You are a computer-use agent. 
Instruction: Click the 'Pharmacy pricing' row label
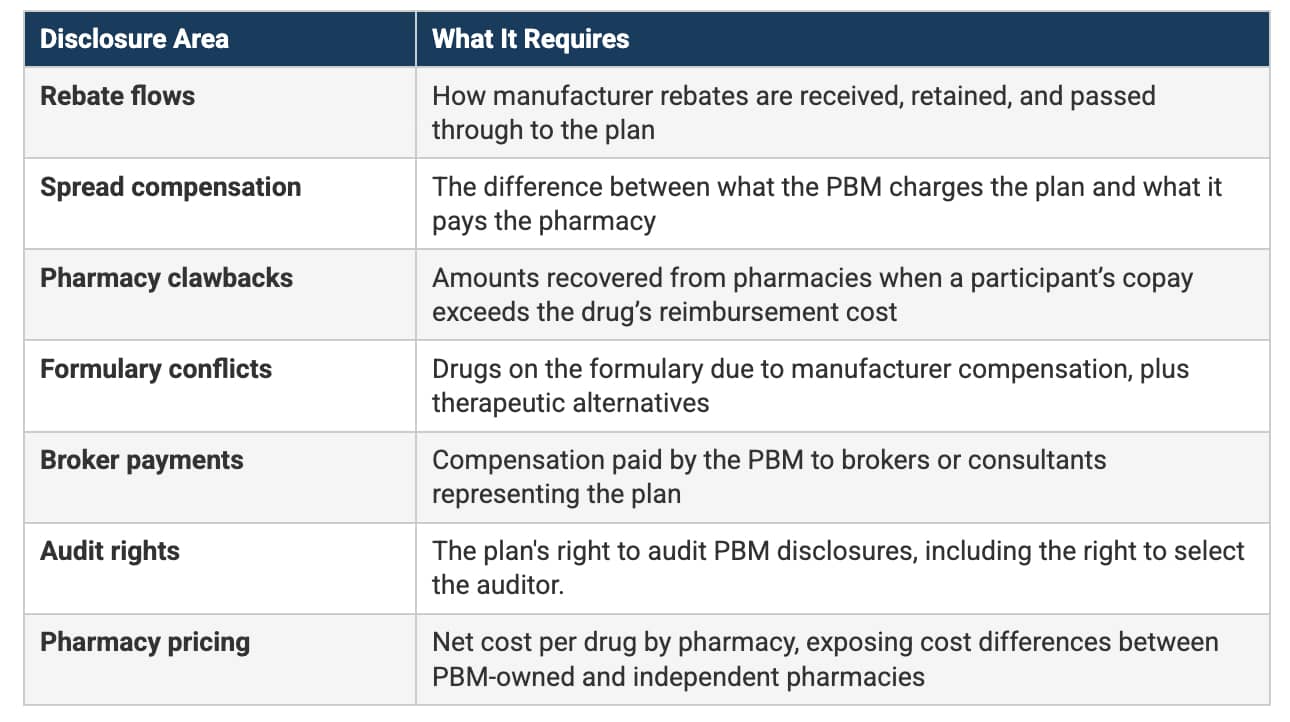144,642
